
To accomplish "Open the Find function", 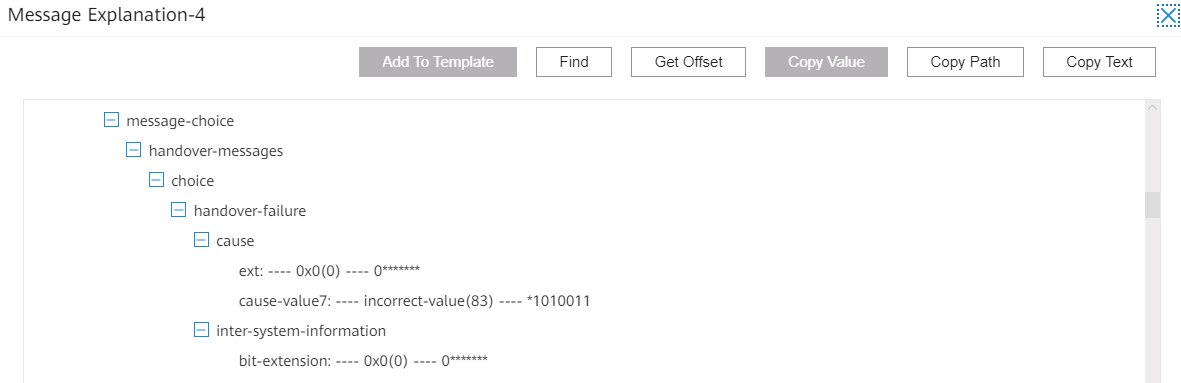I will click(x=574, y=62).
